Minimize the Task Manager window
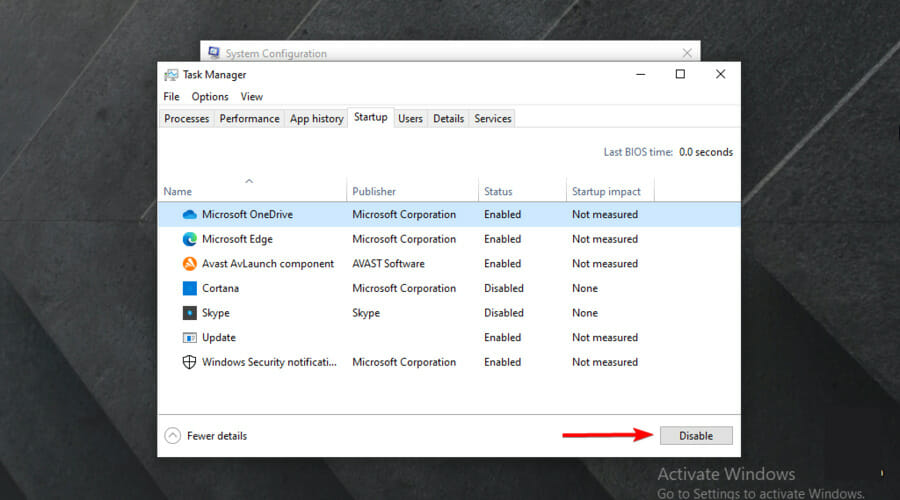 coord(641,74)
